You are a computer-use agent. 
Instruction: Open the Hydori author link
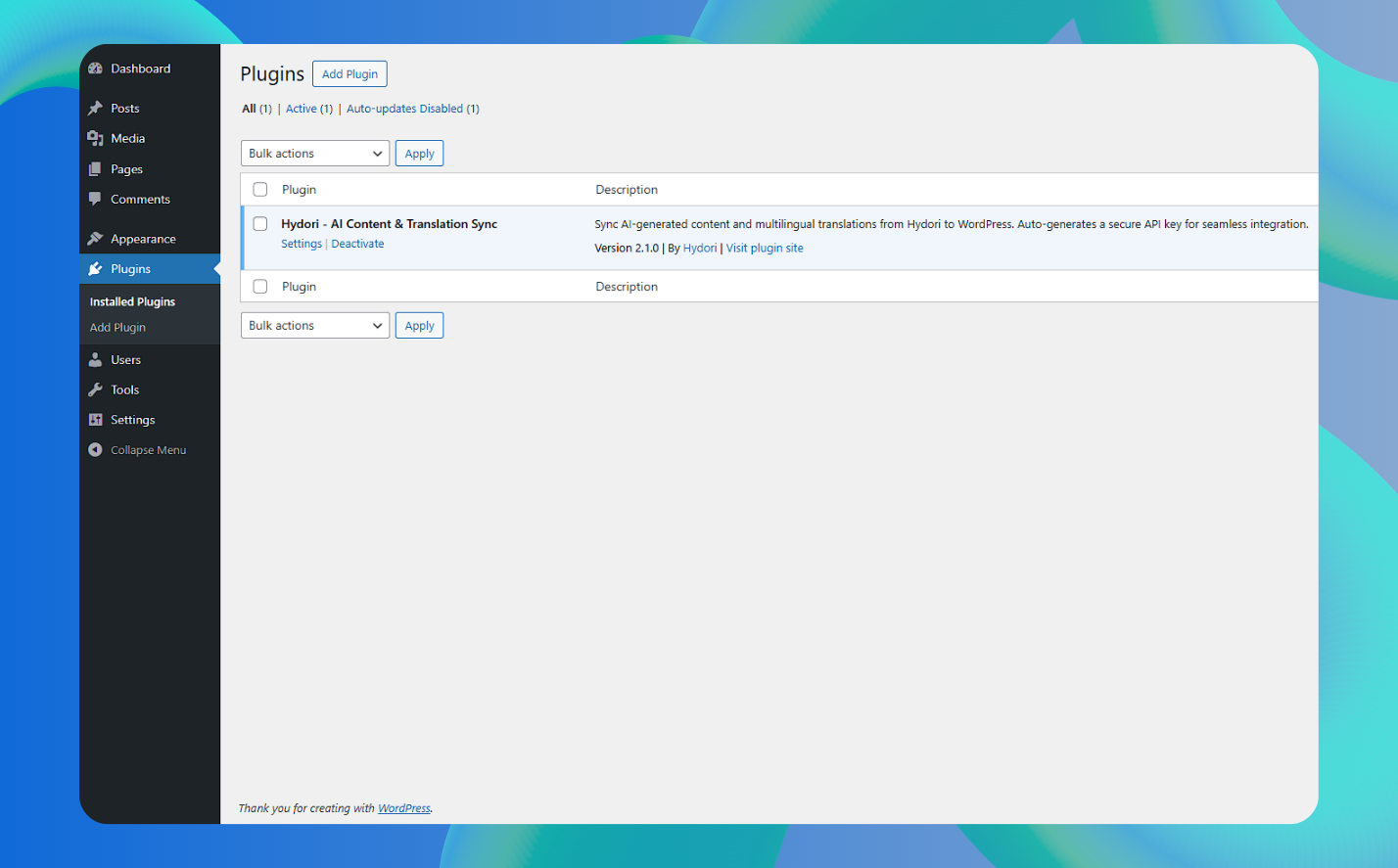pos(700,249)
